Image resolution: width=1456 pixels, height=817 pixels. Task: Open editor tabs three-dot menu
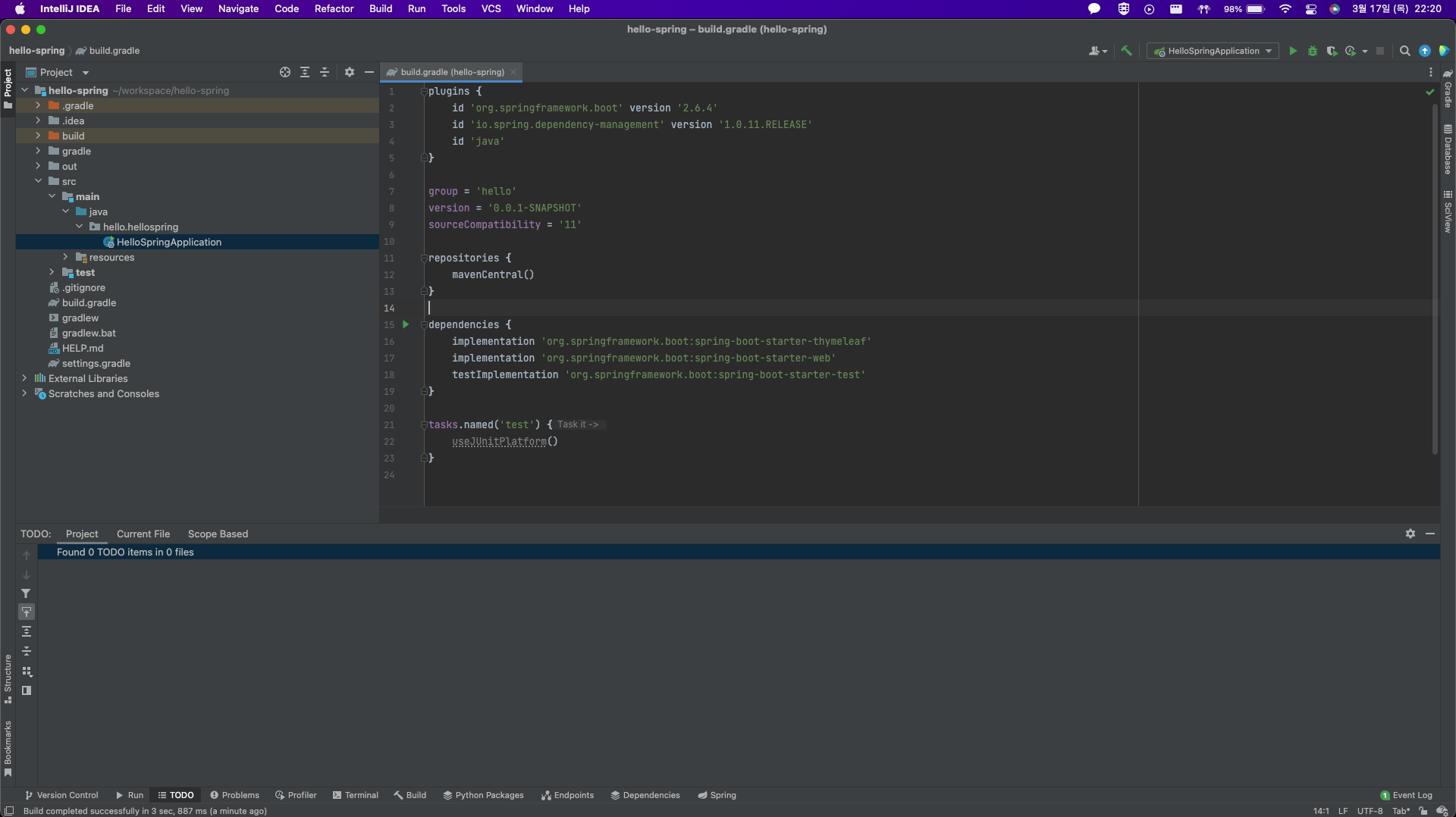pos(1431,72)
